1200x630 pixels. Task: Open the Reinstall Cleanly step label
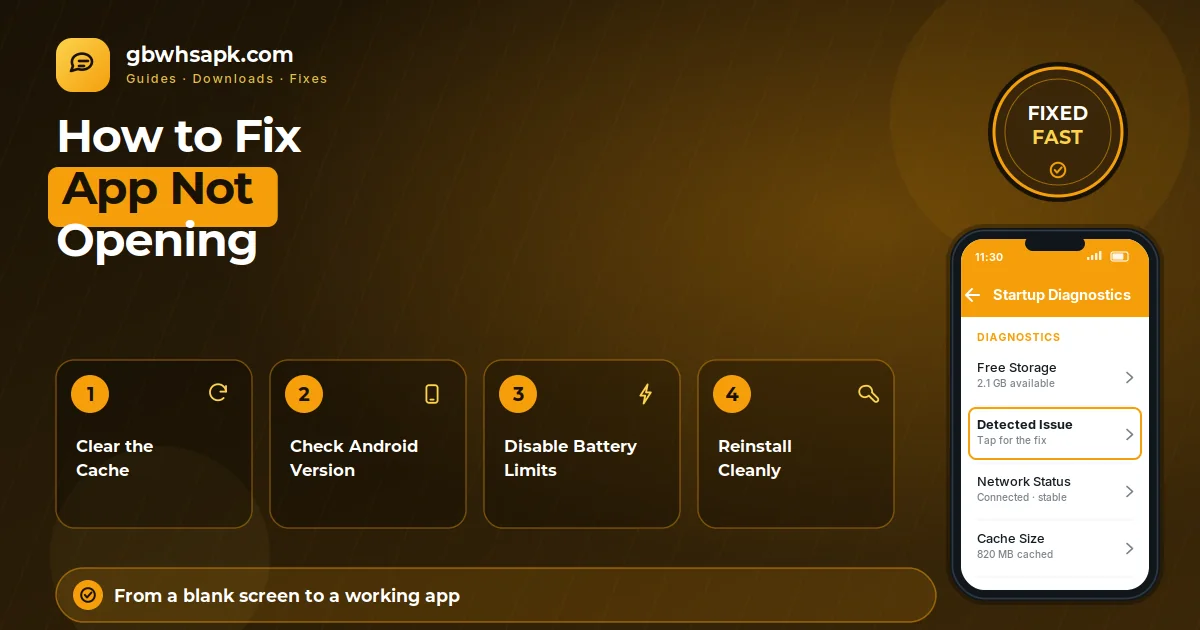(x=755, y=458)
